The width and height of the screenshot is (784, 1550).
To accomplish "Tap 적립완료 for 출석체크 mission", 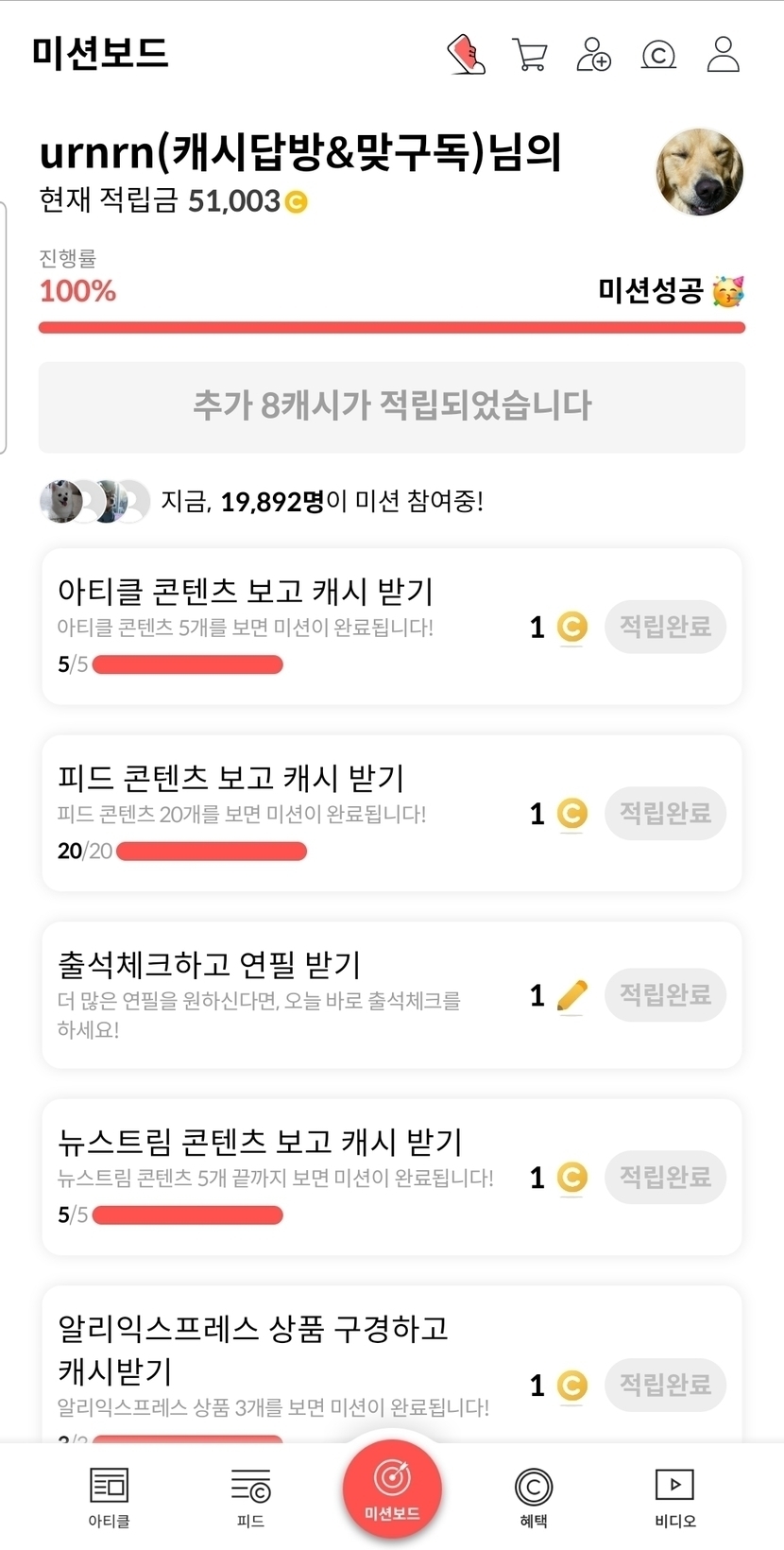I will click(x=665, y=994).
